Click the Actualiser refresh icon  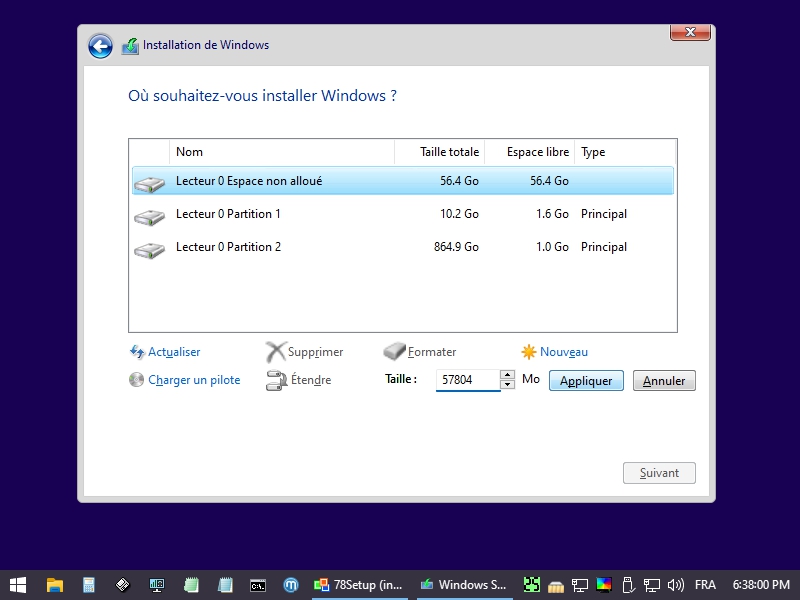click(138, 352)
